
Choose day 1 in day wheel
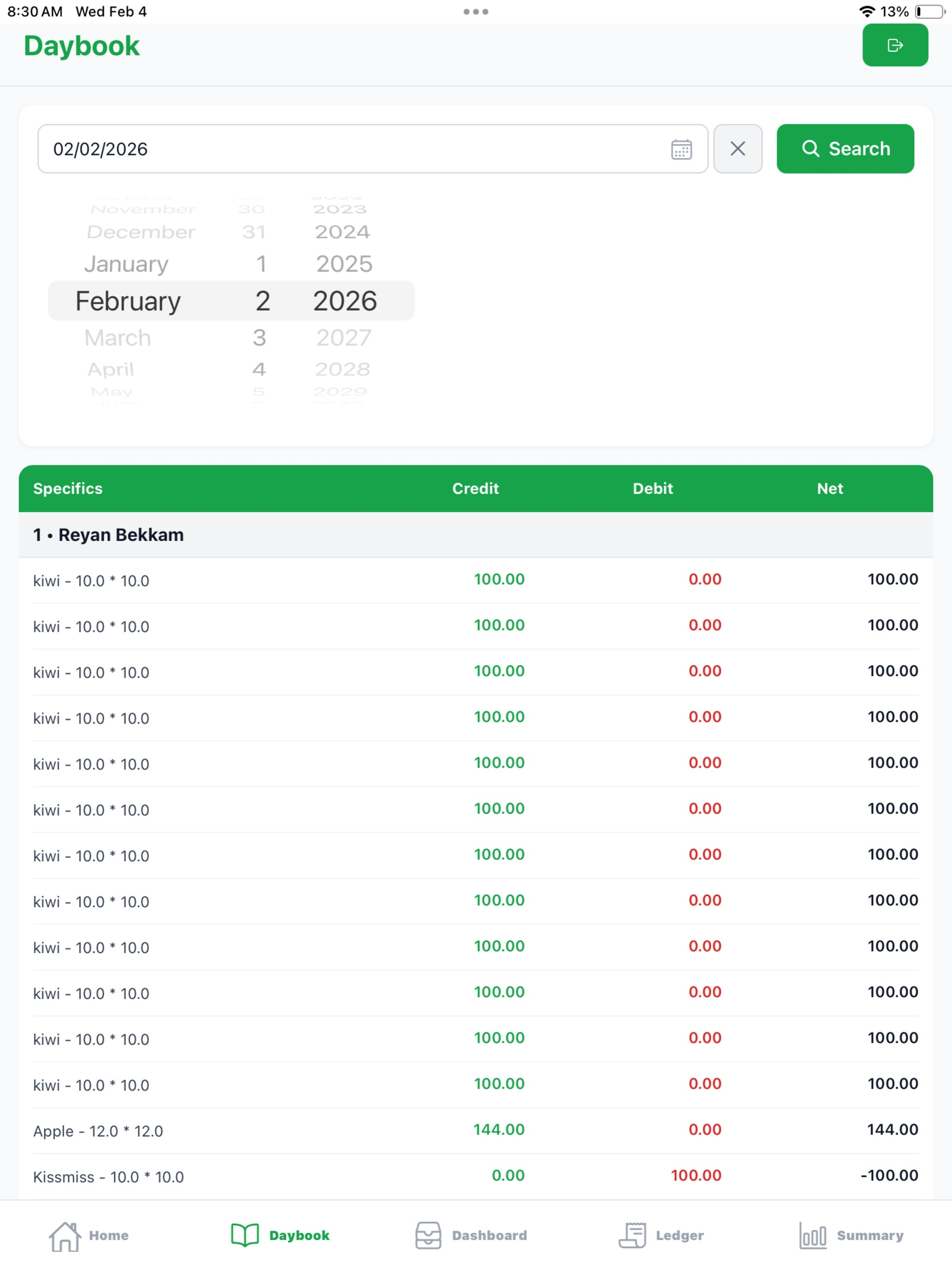click(x=261, y=264)
